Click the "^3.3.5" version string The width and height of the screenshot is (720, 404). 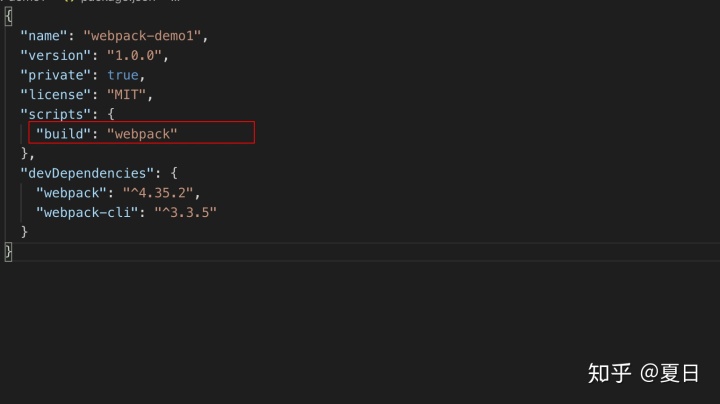click(x=185, y=213)
